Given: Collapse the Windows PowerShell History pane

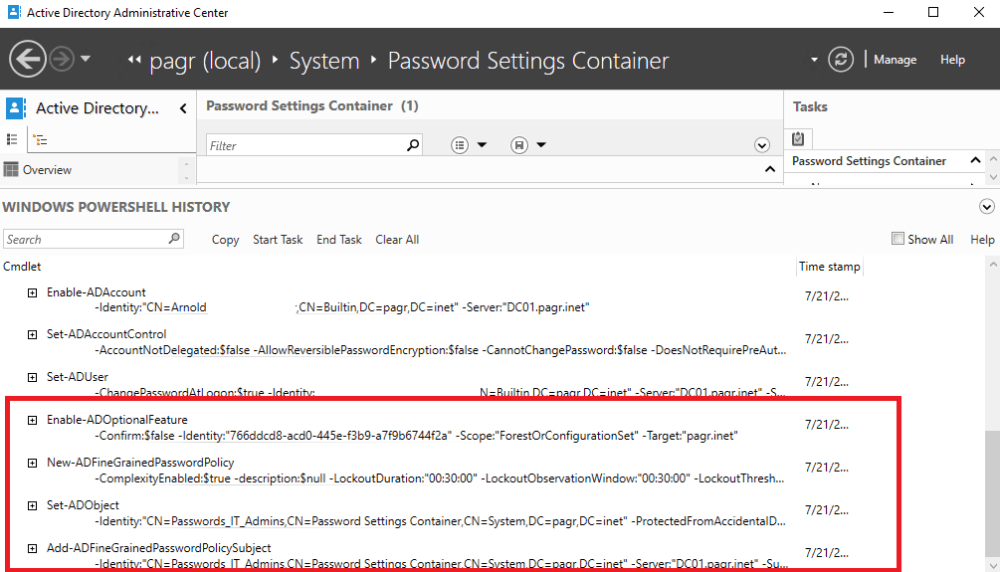Looking at the screenshot, I should coord(987,207).
